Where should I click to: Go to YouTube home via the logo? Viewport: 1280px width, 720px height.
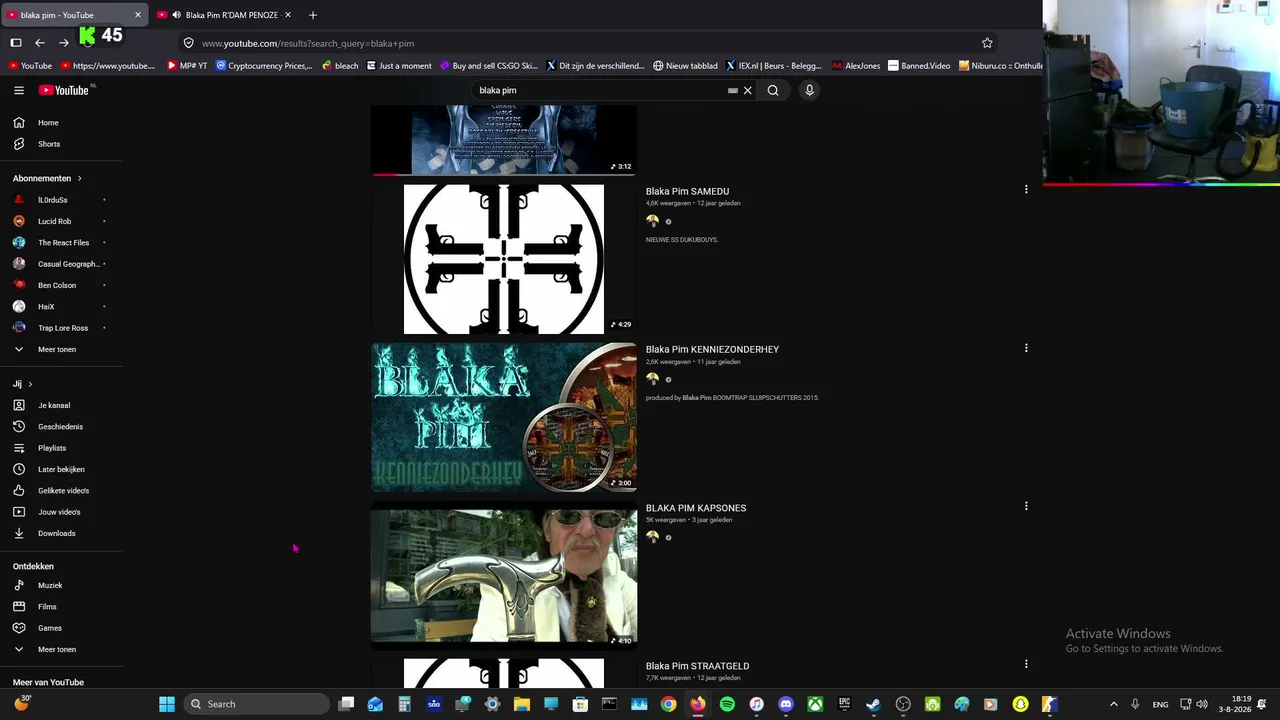tap(64, 90)
